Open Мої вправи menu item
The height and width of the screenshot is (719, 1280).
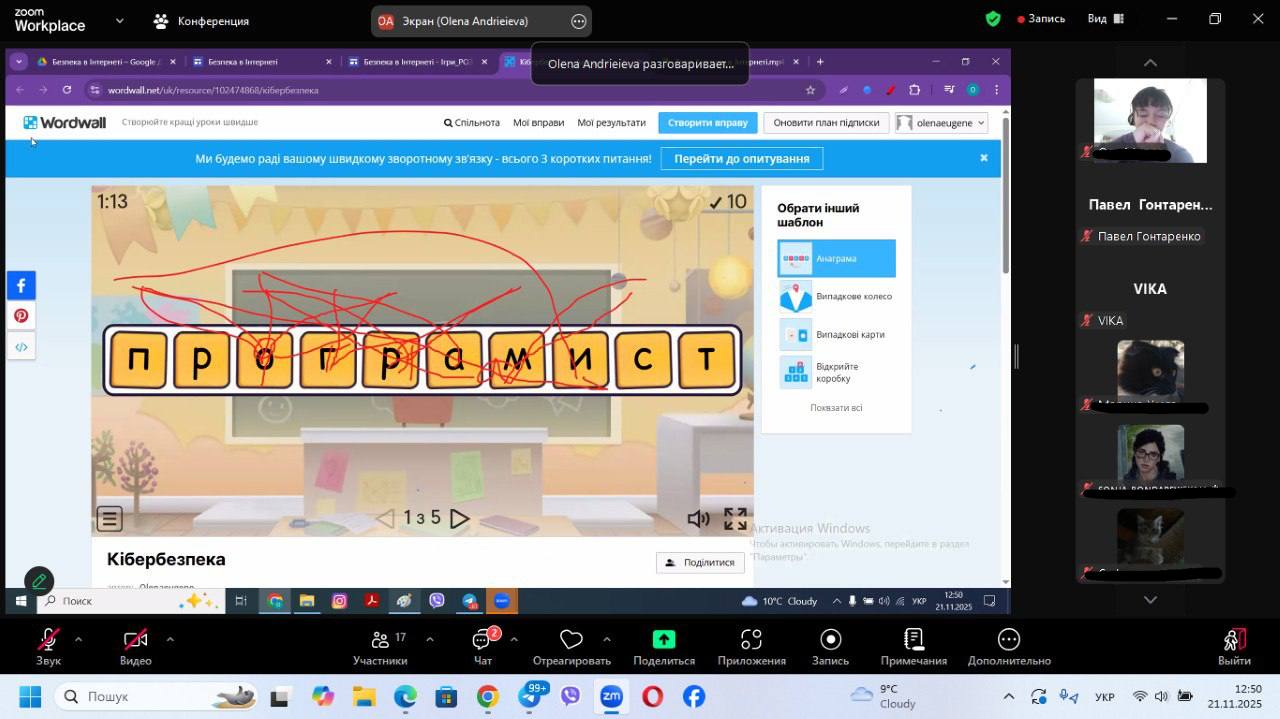point(538,123)
